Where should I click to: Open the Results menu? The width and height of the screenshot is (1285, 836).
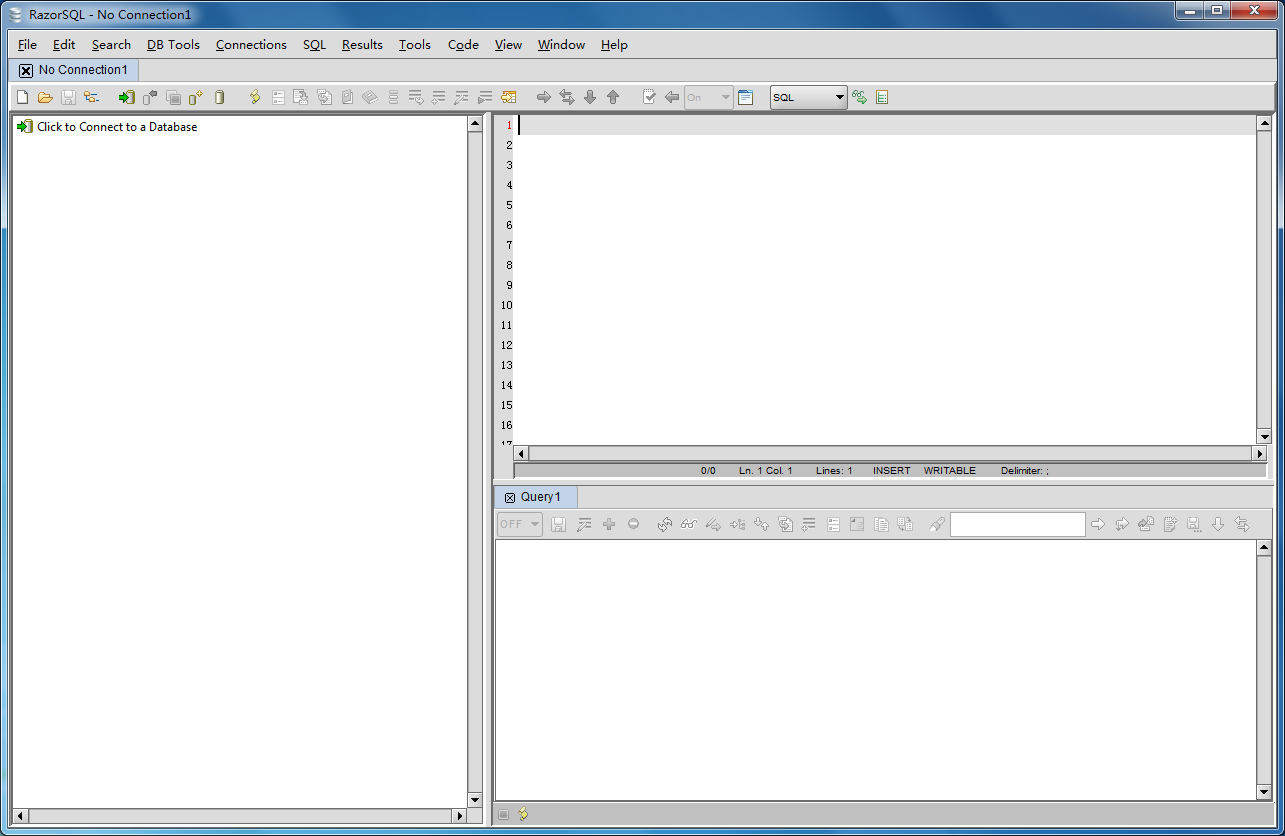pyautogui.click(x=362, y=44)
